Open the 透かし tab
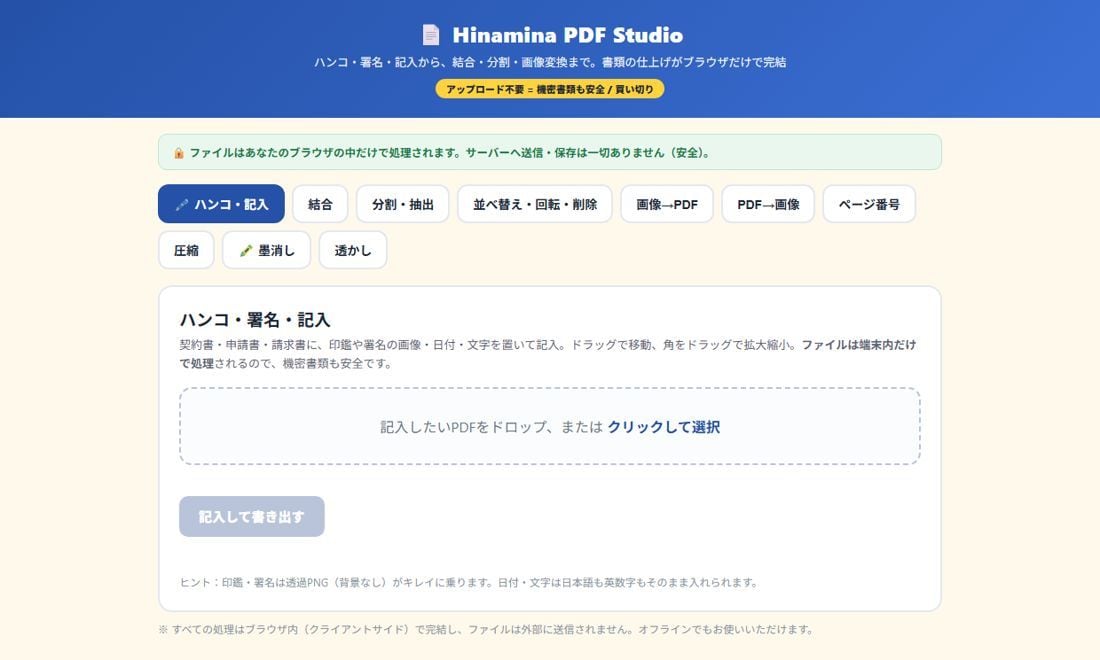This screenshot has width=1100, height=660. pyautogui.click(x=353, y=250)
